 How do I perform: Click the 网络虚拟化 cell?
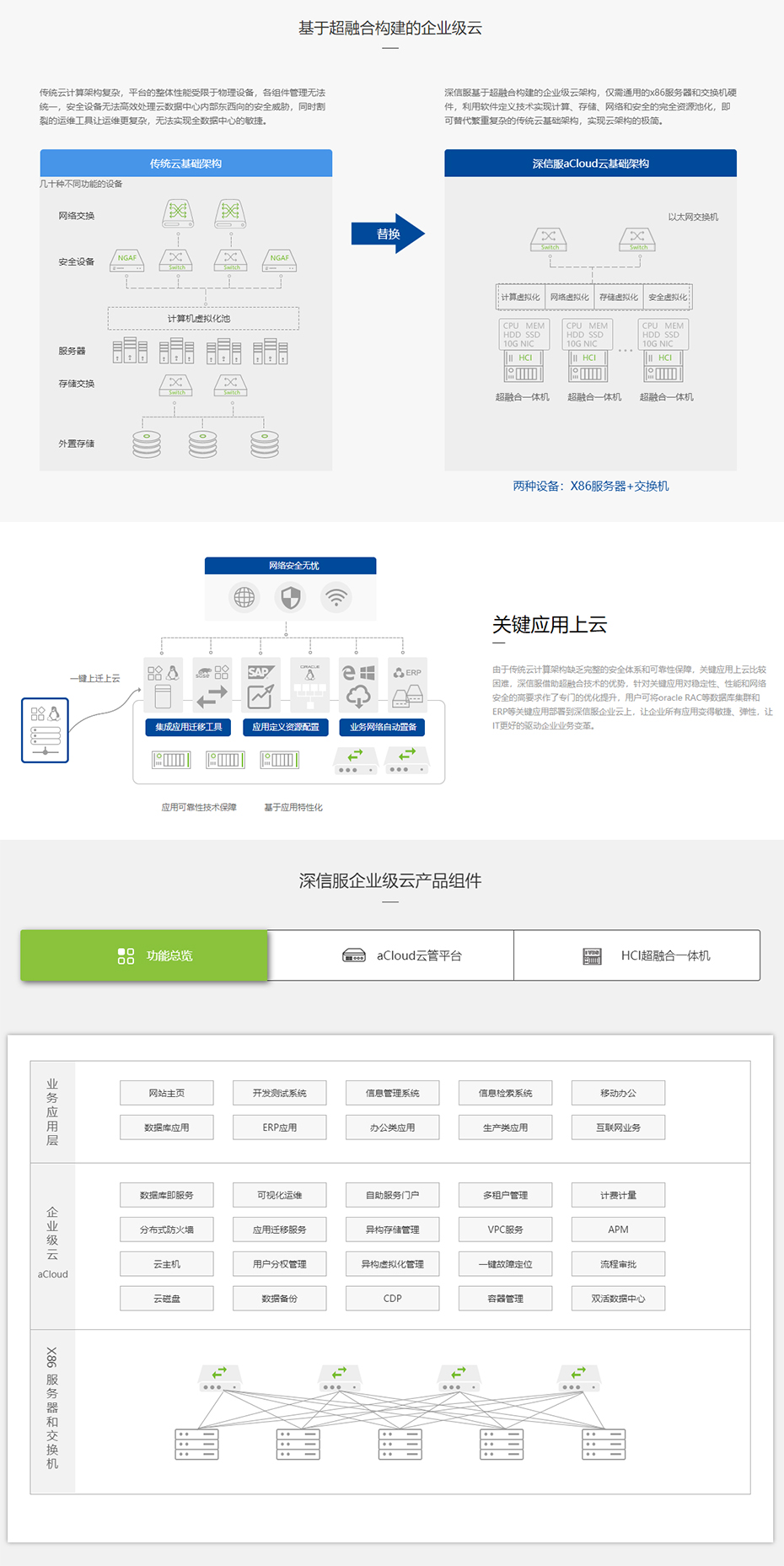tap(570, 297)
